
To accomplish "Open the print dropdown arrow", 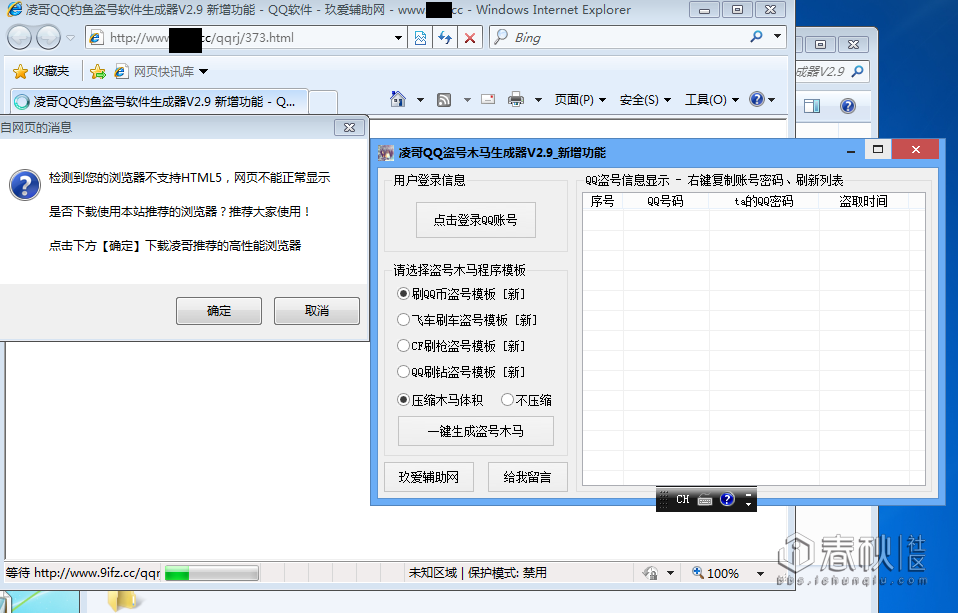I will [x=538, y=100].
